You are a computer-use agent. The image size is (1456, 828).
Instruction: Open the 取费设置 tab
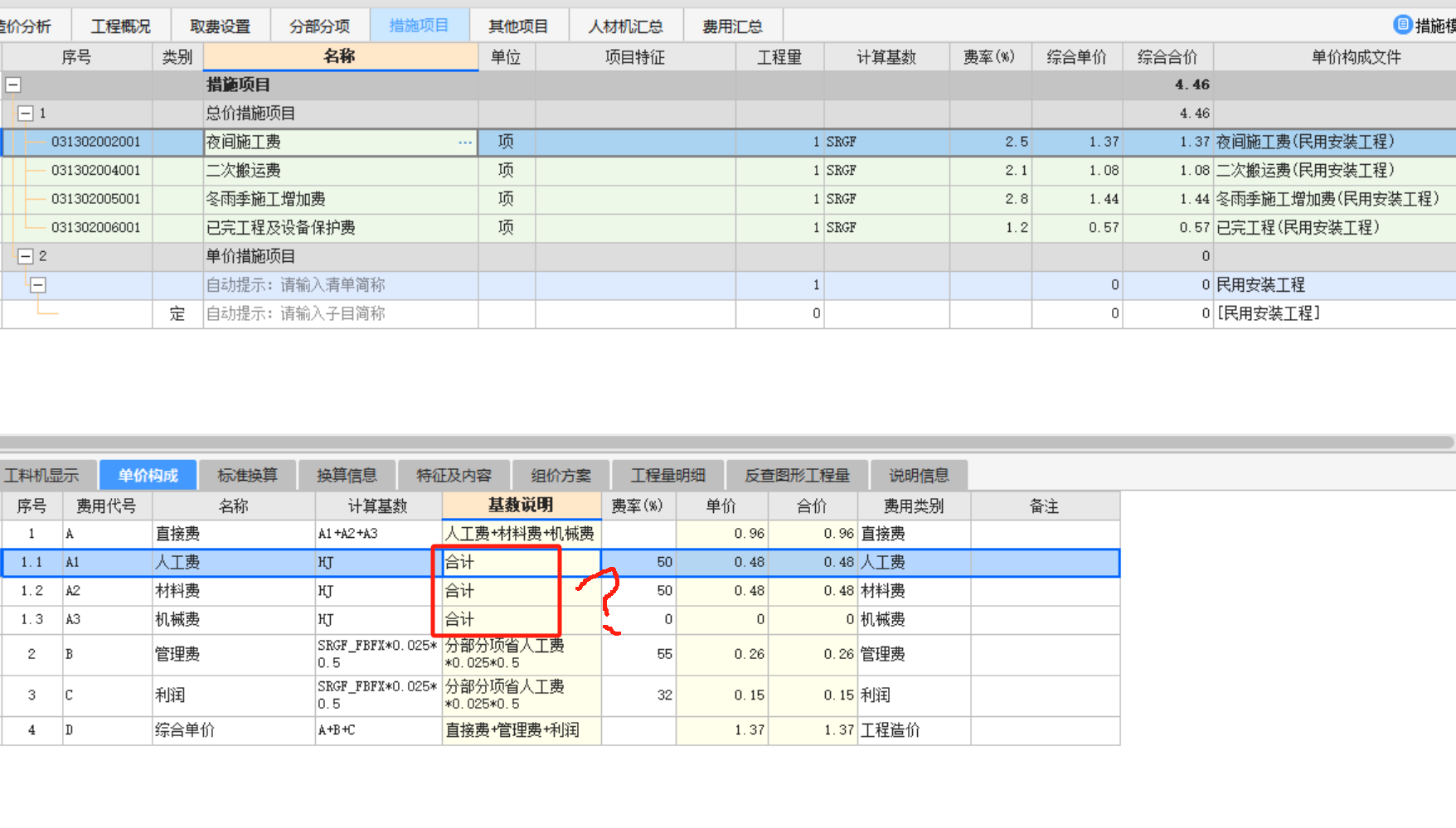pyautogui.click(x=221, y=27)
